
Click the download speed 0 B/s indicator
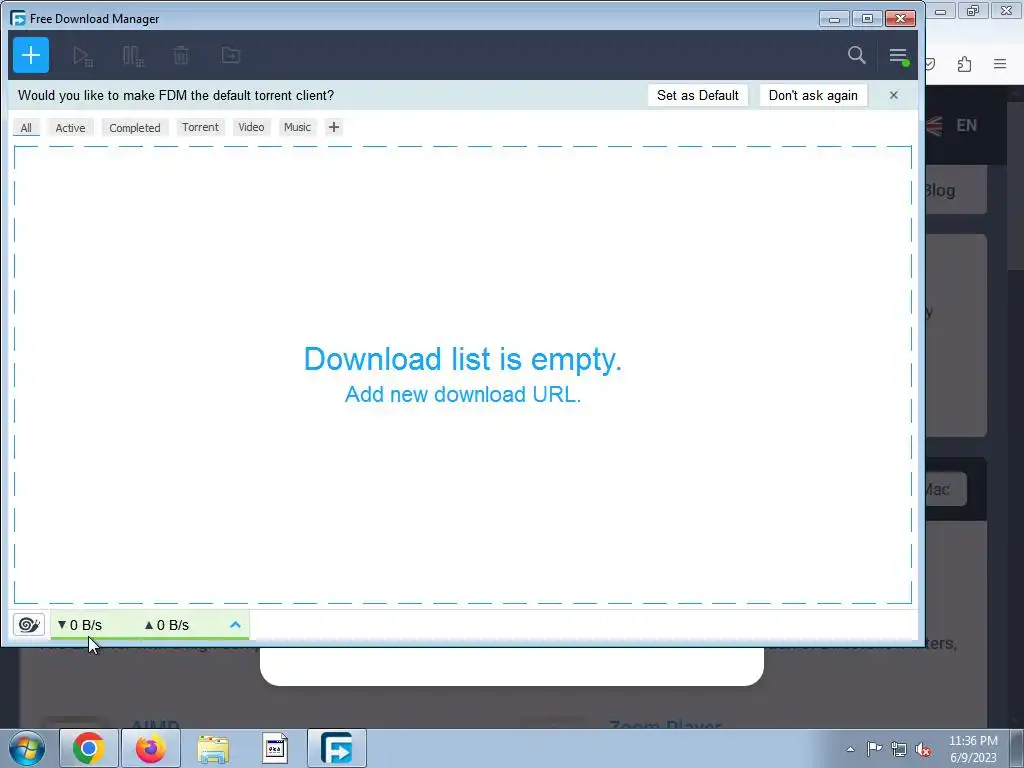pos(80,625)
